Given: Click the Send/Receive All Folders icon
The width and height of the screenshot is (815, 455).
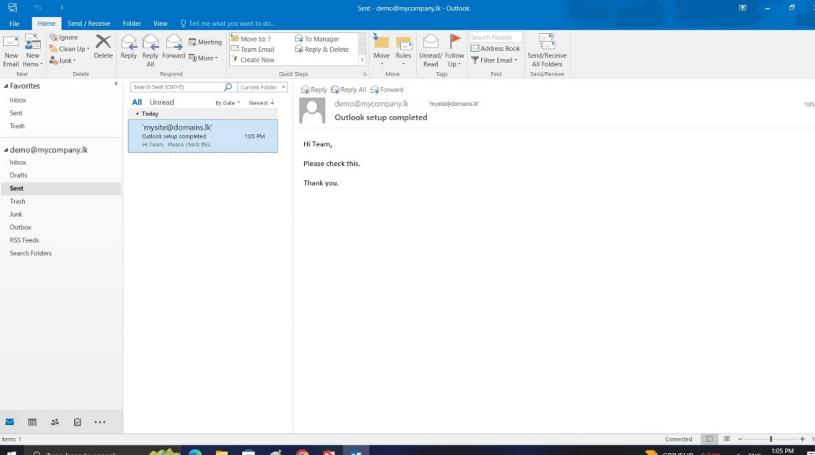Looking at the screenshot, I should tap(547, 45).
